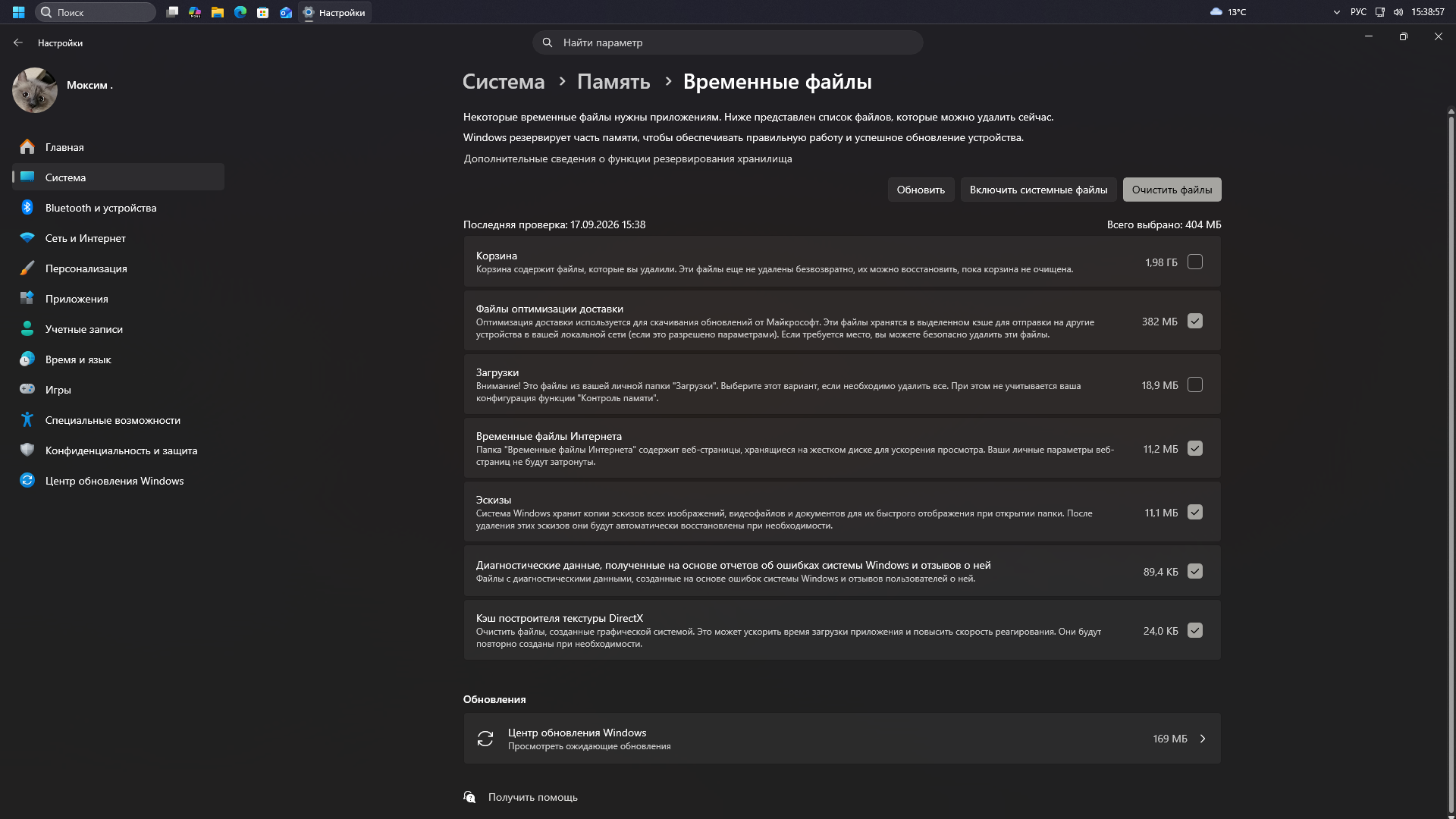1456x819 pixels.
Task: Open the volume icon in system tray
Action: 1398,12
